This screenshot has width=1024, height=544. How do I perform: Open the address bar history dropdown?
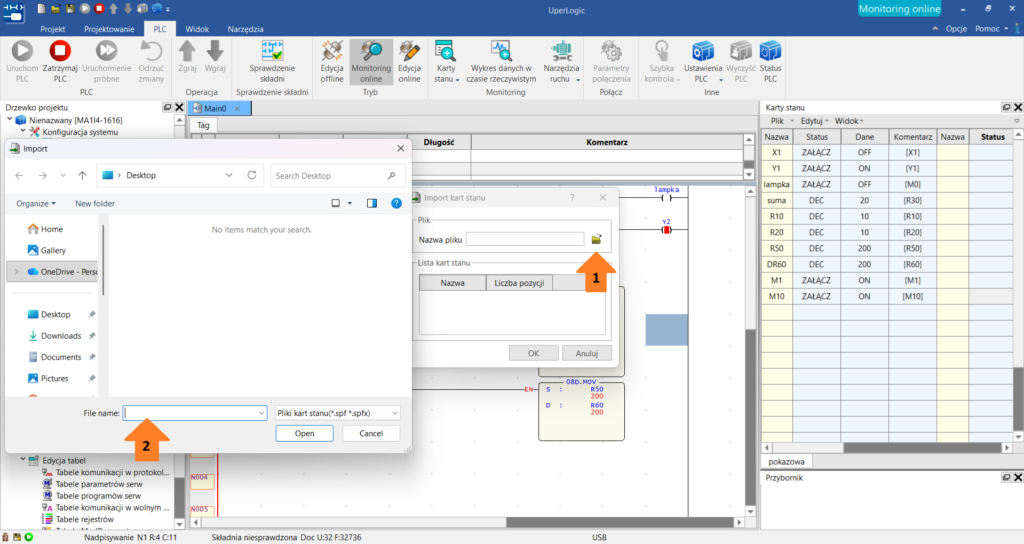[x=229, y=176]
